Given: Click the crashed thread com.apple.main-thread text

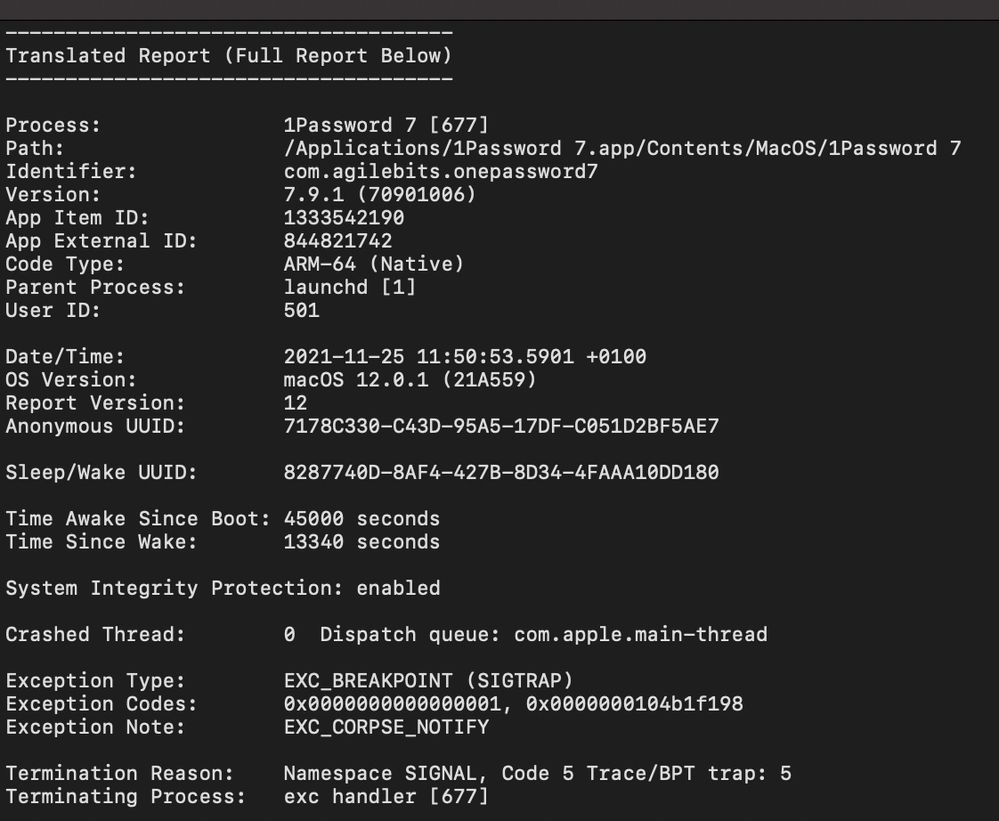Looking at the screenshot, I should 641,634.
